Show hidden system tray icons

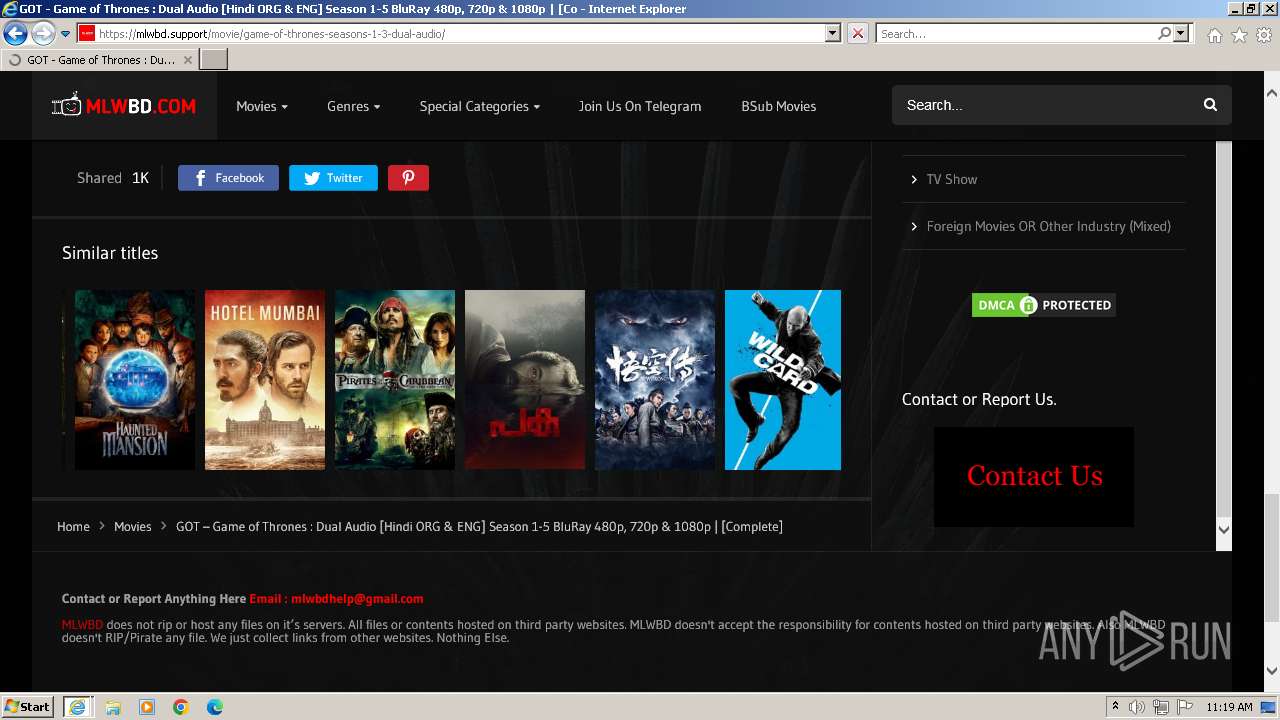click(1115, 707)
